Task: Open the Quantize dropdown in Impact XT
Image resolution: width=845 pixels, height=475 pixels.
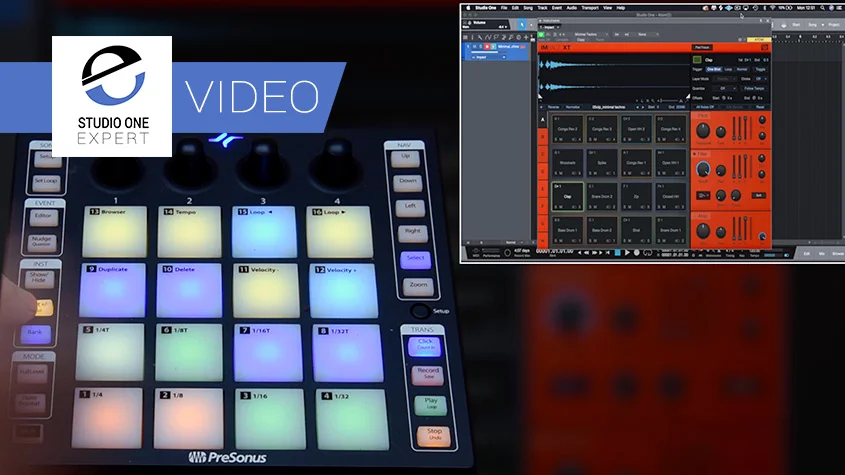Action: click(x=725, y=88)
